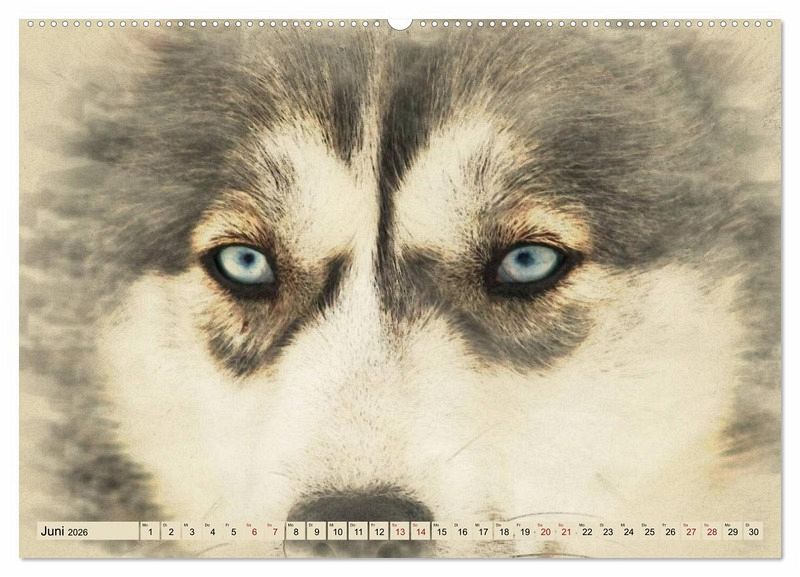Select Saturday day 6 in red
Image resolution: width=800 pixels, height=577 pixels.
(x=254, y=531)
